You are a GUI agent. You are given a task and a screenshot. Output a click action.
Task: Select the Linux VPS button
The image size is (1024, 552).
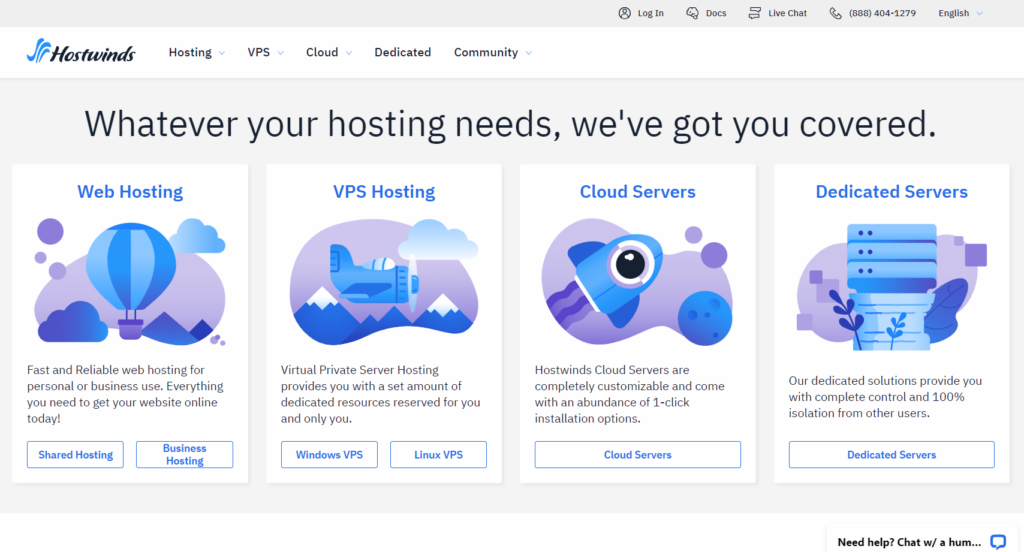[438, 455]
